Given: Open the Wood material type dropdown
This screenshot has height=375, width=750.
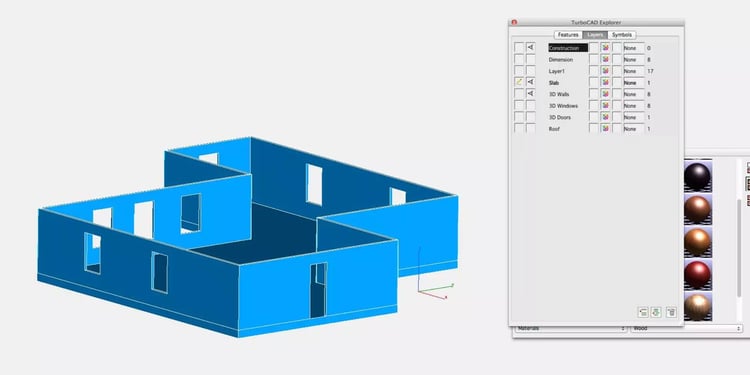Looking at the screenshot, I should pyautogui.click(x=686, y=329).
